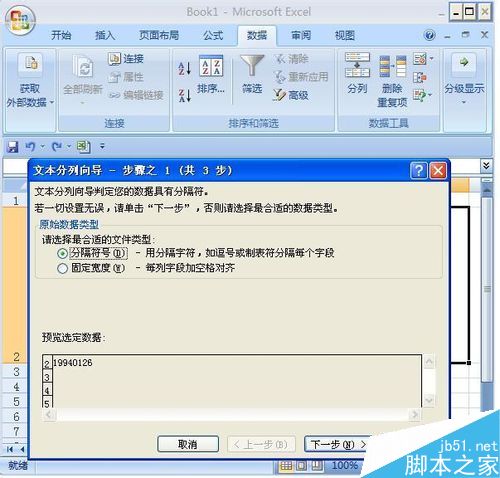Open the View tab

pos(344,35)
